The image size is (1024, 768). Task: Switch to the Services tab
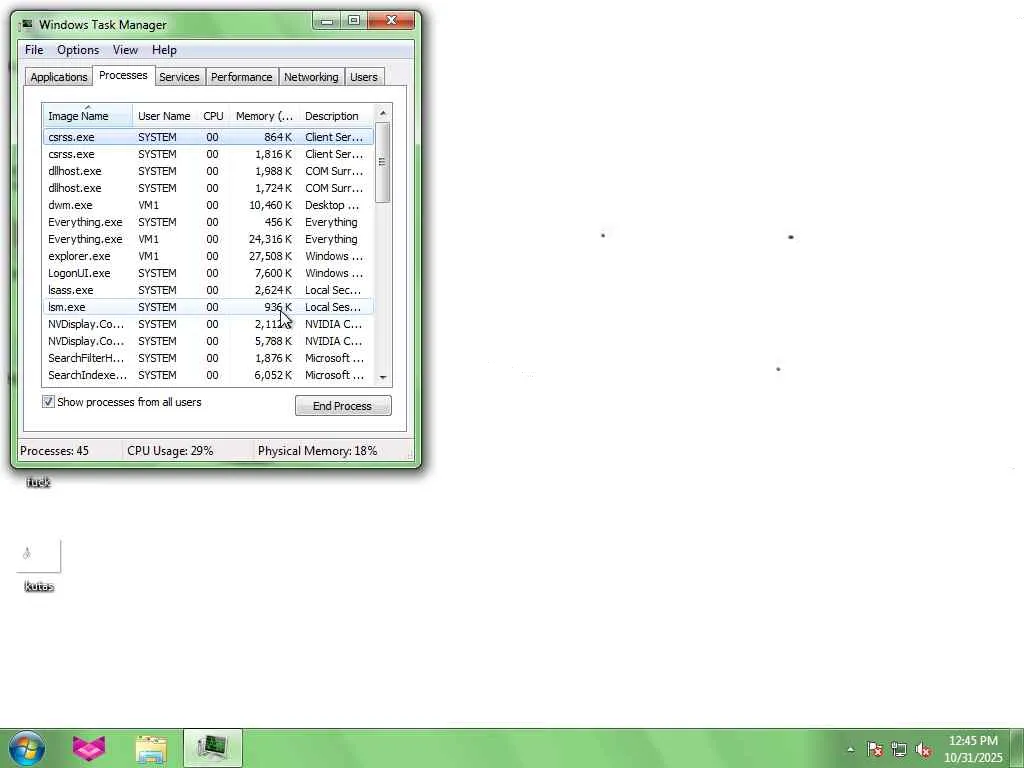(x=179, y=77)
